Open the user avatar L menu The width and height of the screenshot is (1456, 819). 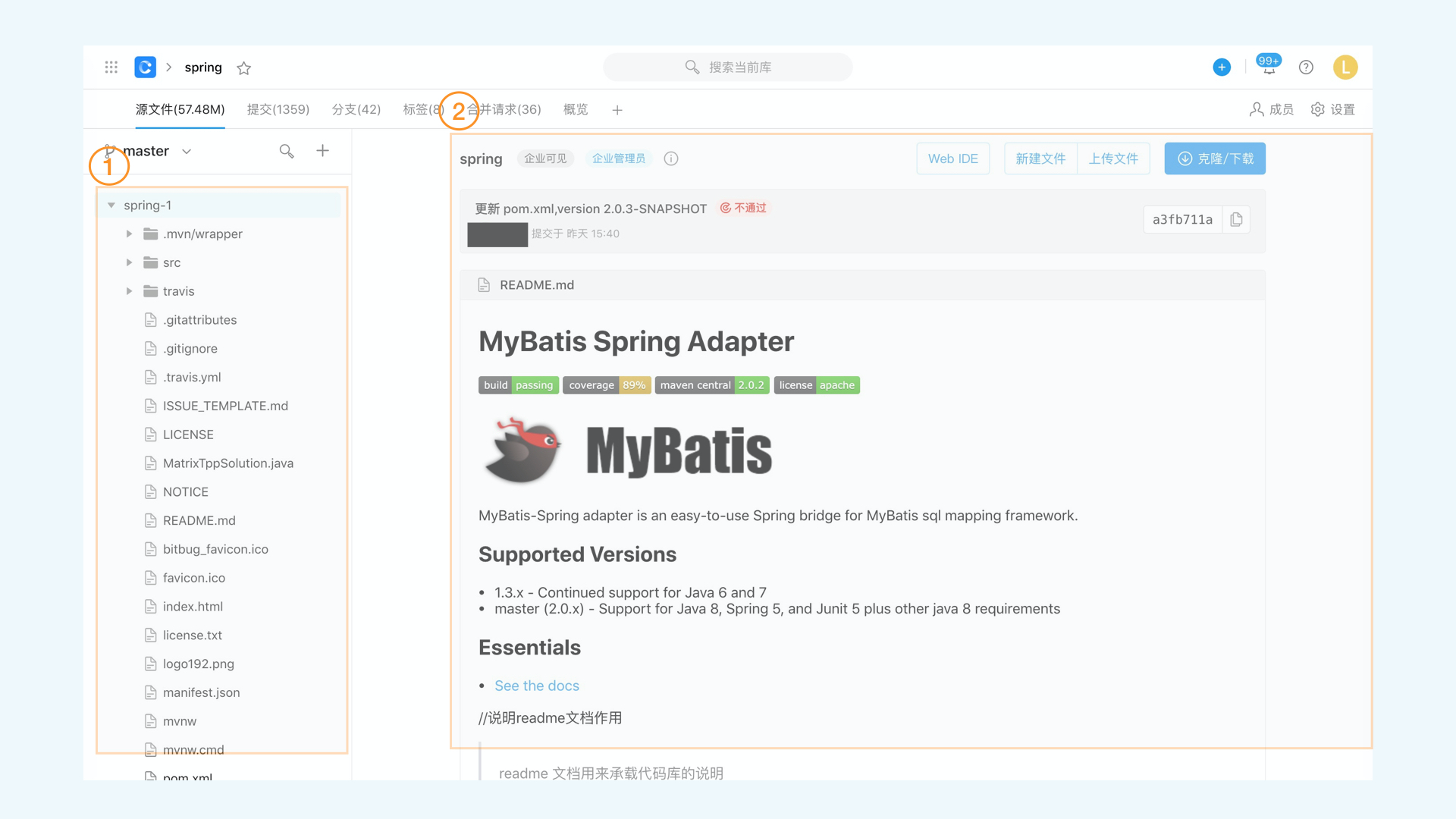point(1345,67)
